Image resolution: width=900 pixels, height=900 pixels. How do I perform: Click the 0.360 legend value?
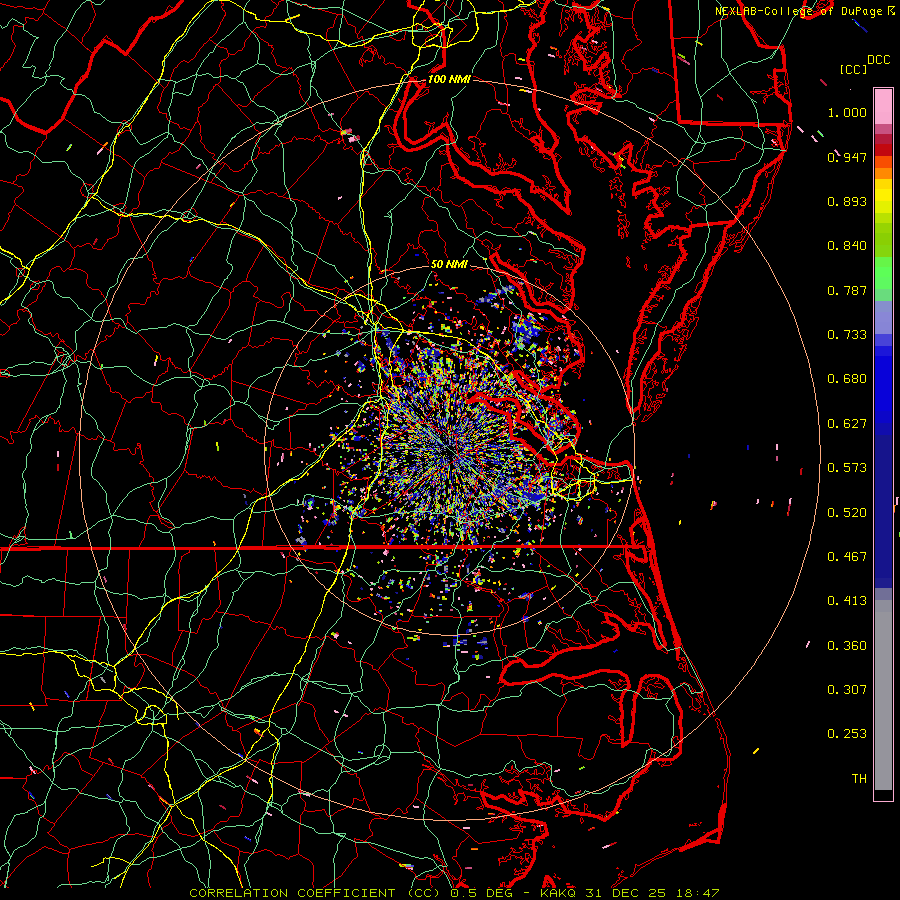click(847, 646)
